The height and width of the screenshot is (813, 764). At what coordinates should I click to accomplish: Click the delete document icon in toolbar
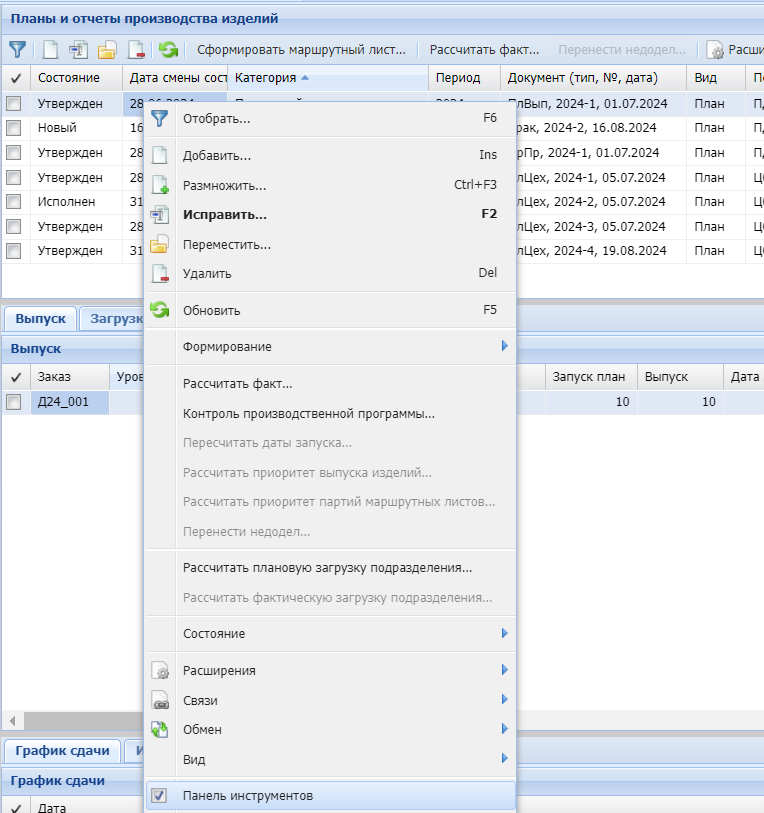click(136, 49)
